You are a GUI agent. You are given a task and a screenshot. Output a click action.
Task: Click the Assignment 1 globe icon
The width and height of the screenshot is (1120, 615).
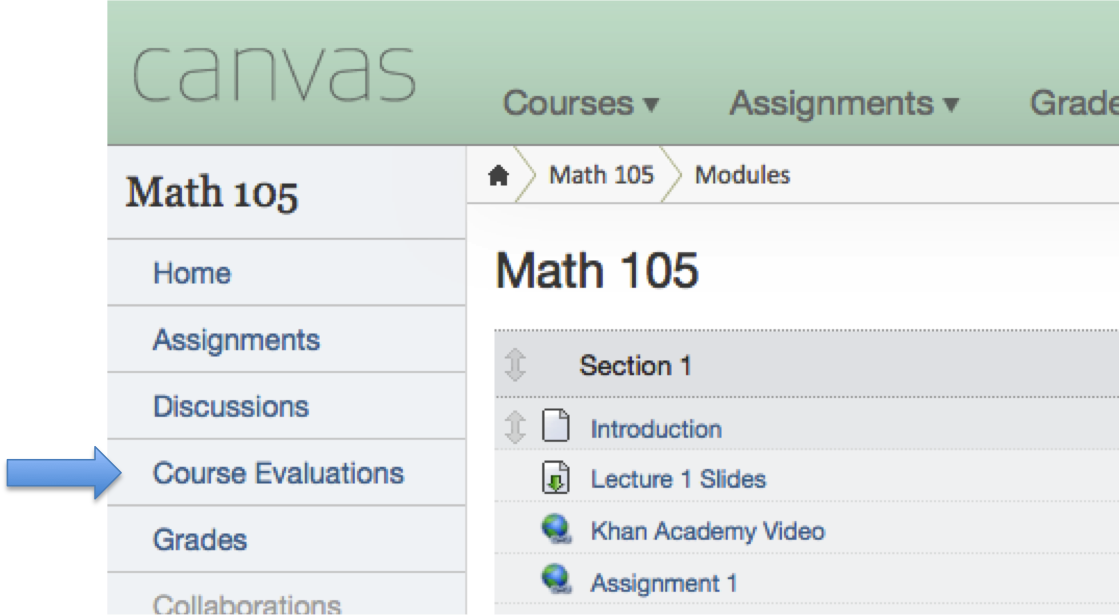556,580
